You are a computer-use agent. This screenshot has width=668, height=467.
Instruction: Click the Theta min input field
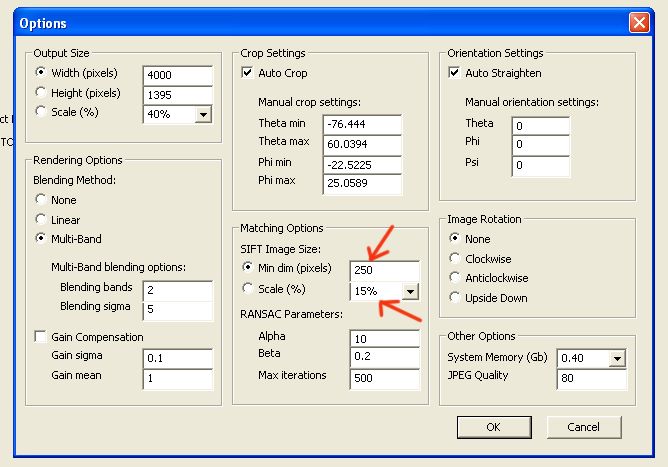(x=361, y=124)
